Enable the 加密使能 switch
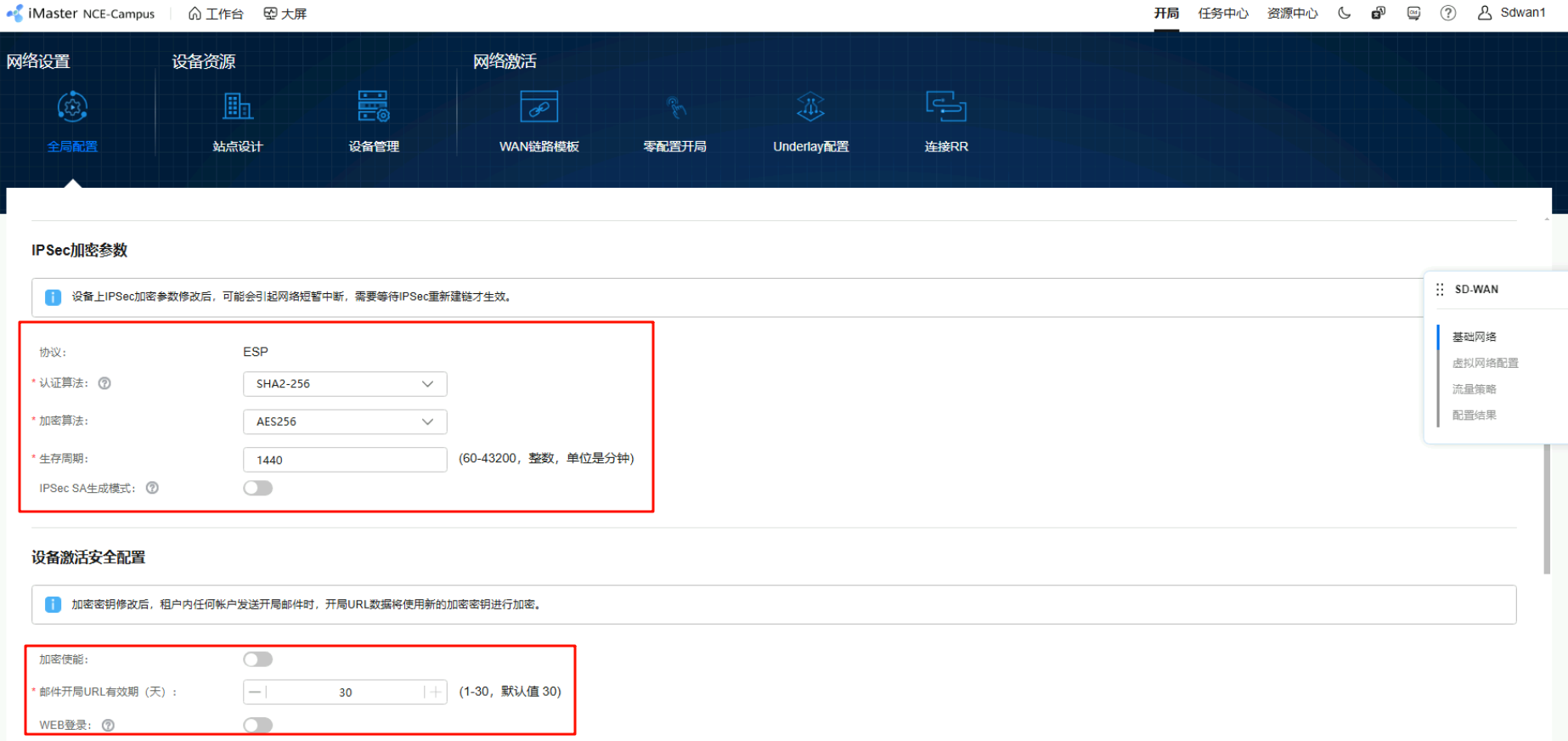The height and width of the screenshot is (741, 1568). [x=257, y=659]
